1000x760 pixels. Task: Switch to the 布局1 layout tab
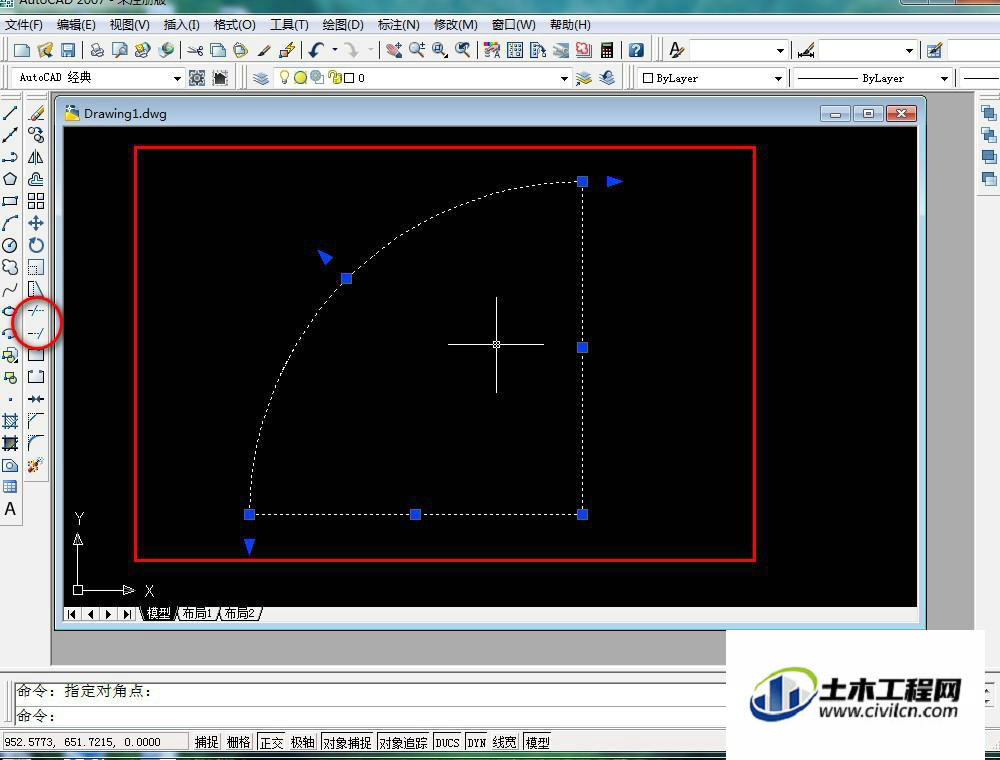pos(198,613)
